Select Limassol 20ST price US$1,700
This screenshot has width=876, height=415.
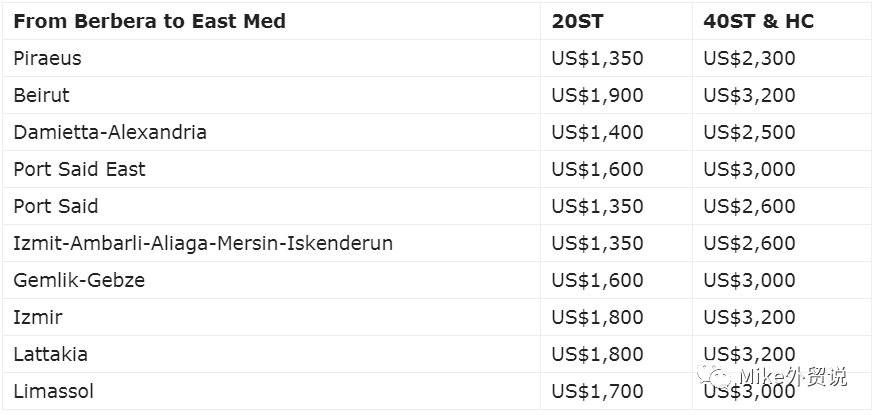pos(597,391)
